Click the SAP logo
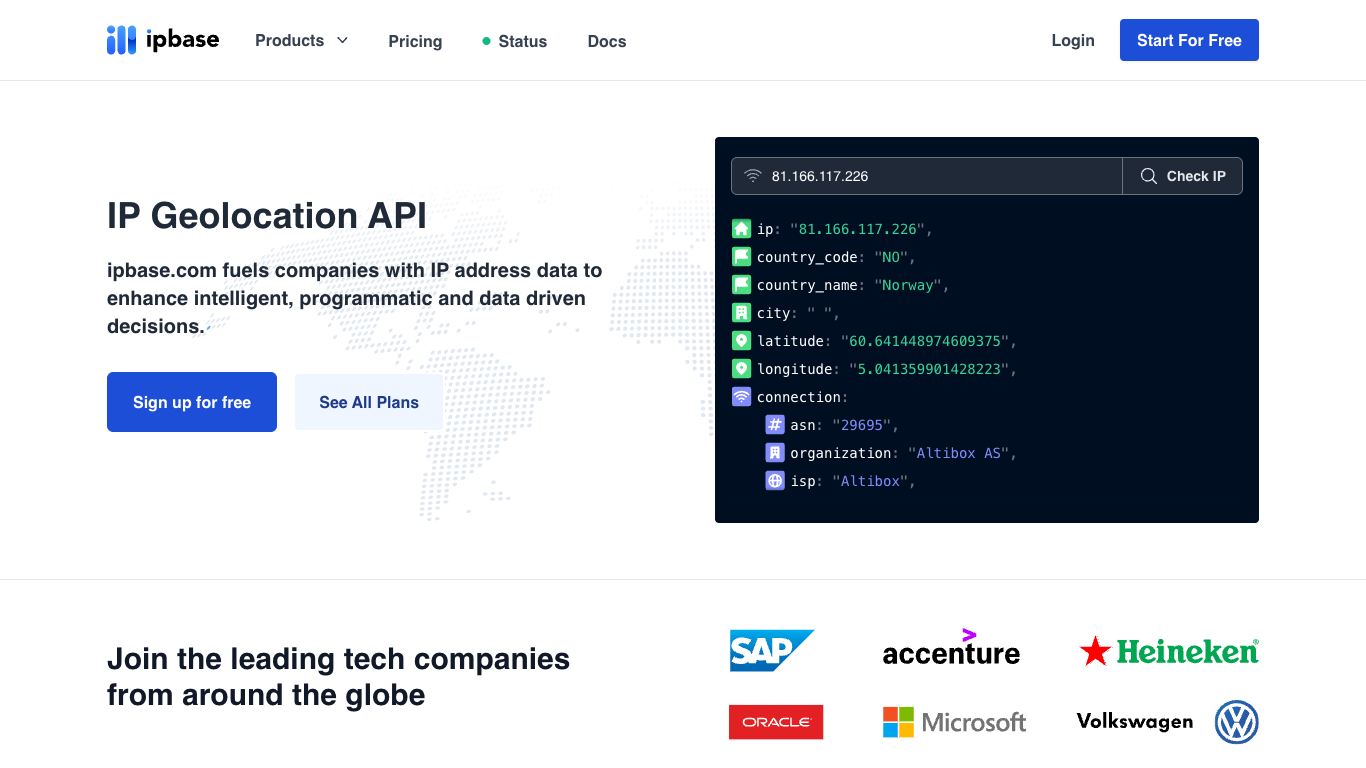1366x768 pixels. pyautogui.click(x=772, y=651)
